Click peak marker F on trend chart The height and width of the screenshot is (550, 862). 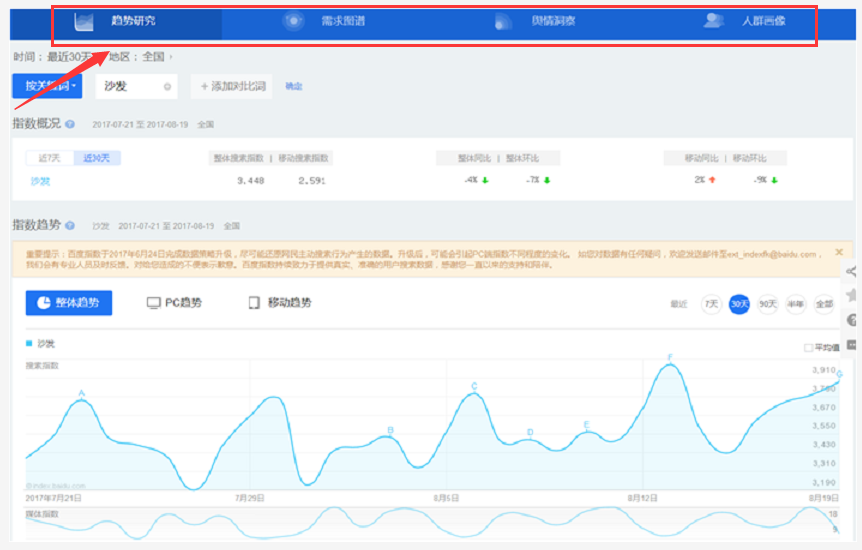coord(669,358)
